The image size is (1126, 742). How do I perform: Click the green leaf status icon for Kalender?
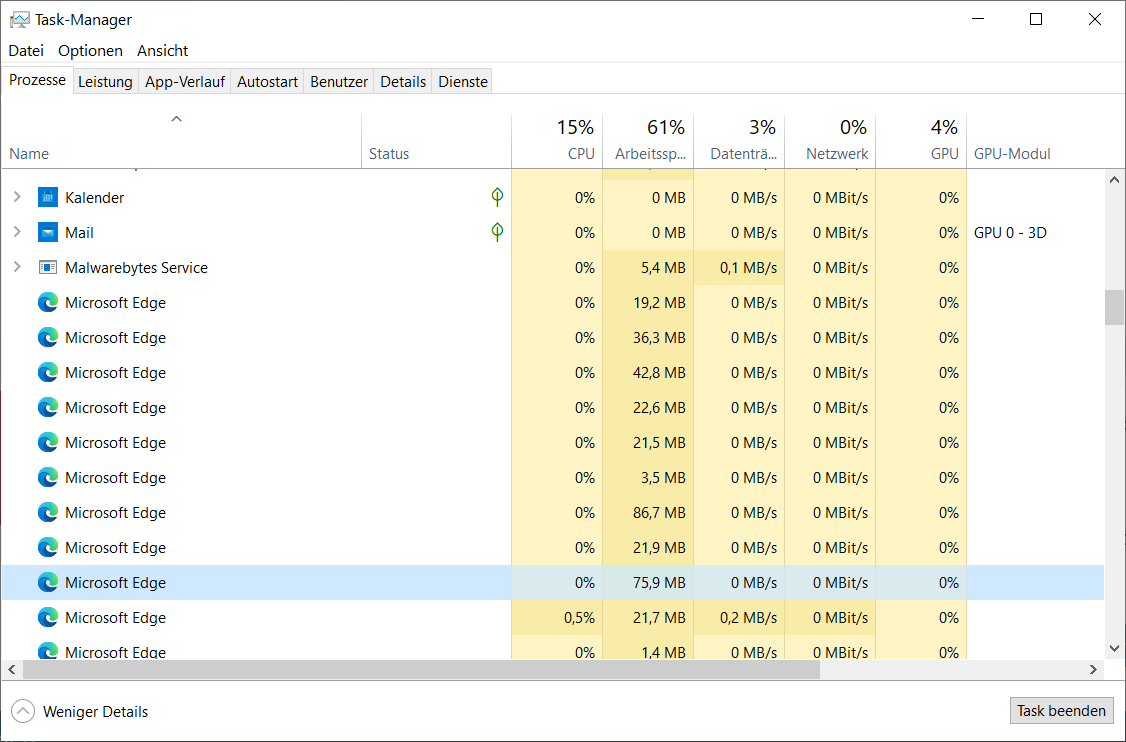tap(497, 196)
